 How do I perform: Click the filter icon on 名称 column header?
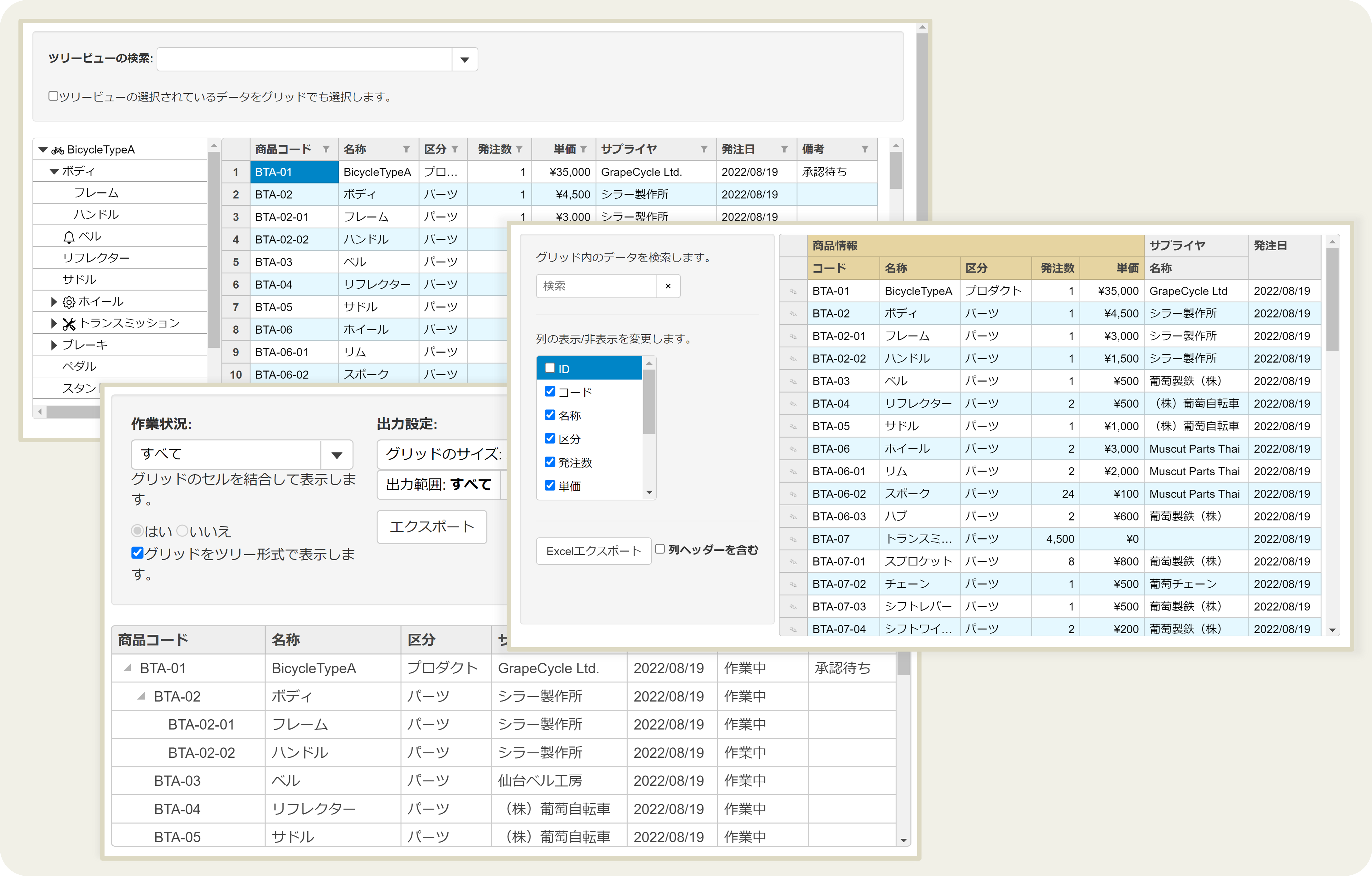click(x=406, y=149)
